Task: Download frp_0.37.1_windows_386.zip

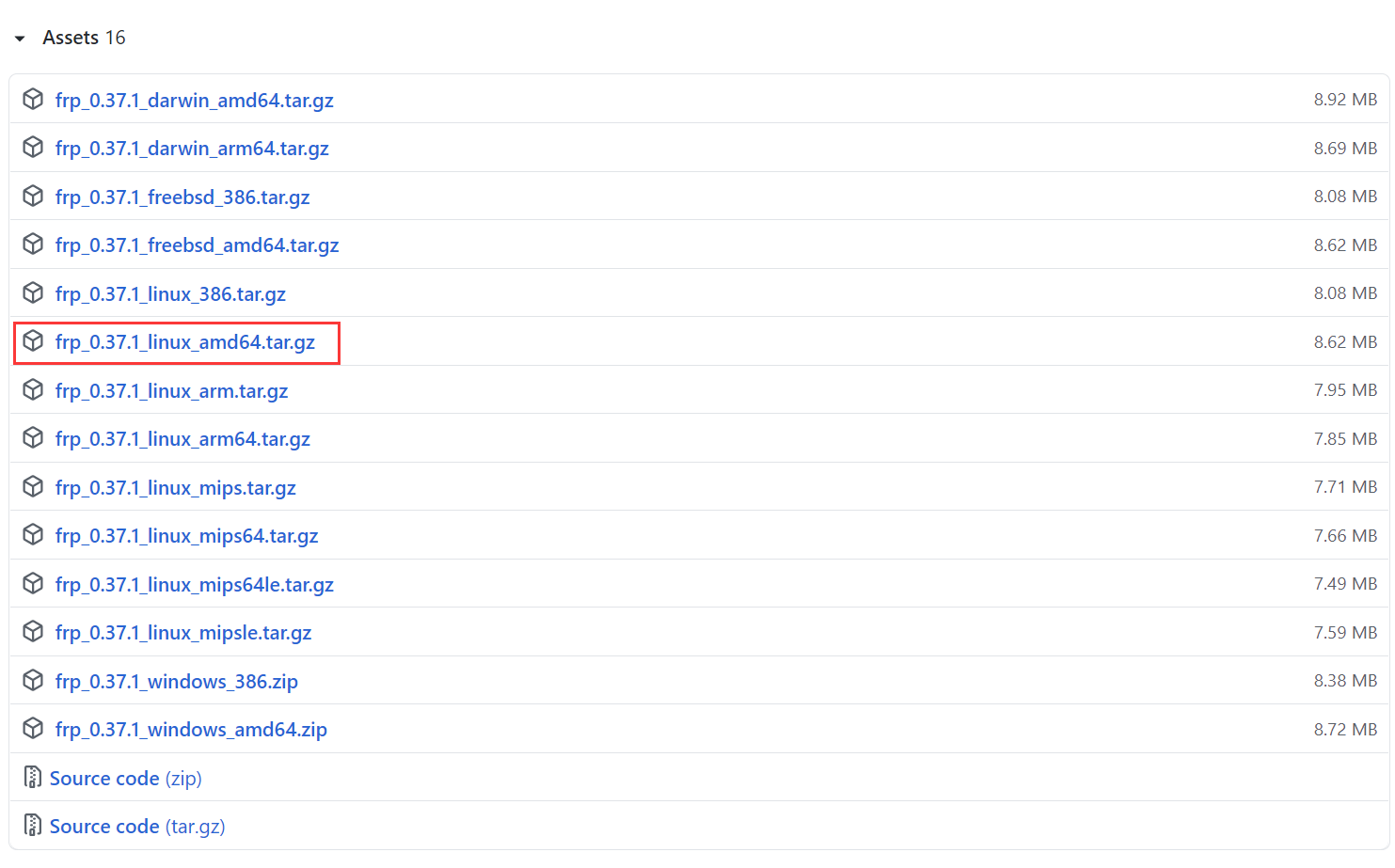Action: [177, 682]
